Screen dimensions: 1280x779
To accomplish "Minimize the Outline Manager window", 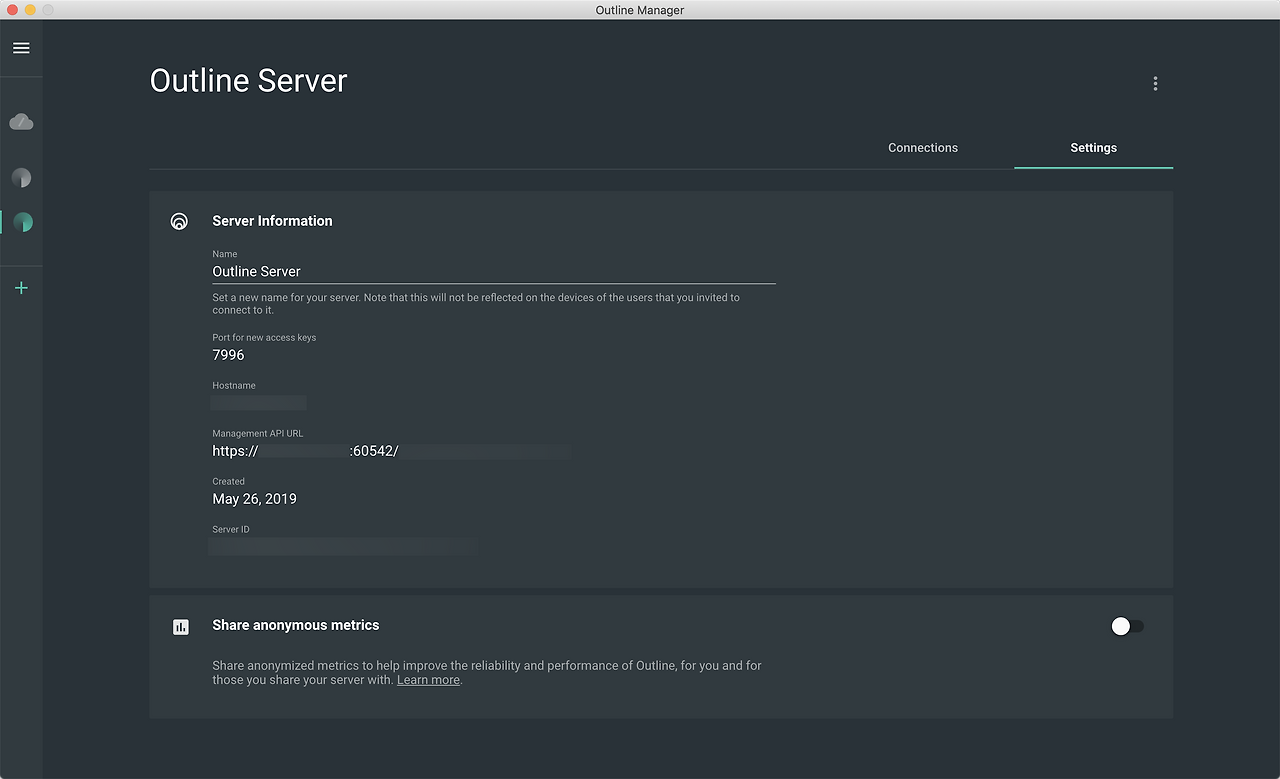I will (x=30, y=10).
